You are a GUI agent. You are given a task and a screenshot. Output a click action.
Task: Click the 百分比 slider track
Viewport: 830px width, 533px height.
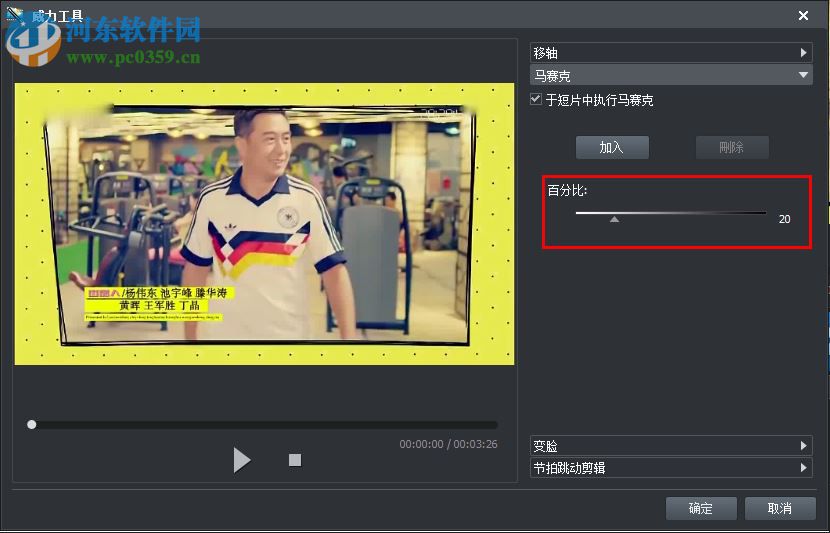click(x=671, y=213)
